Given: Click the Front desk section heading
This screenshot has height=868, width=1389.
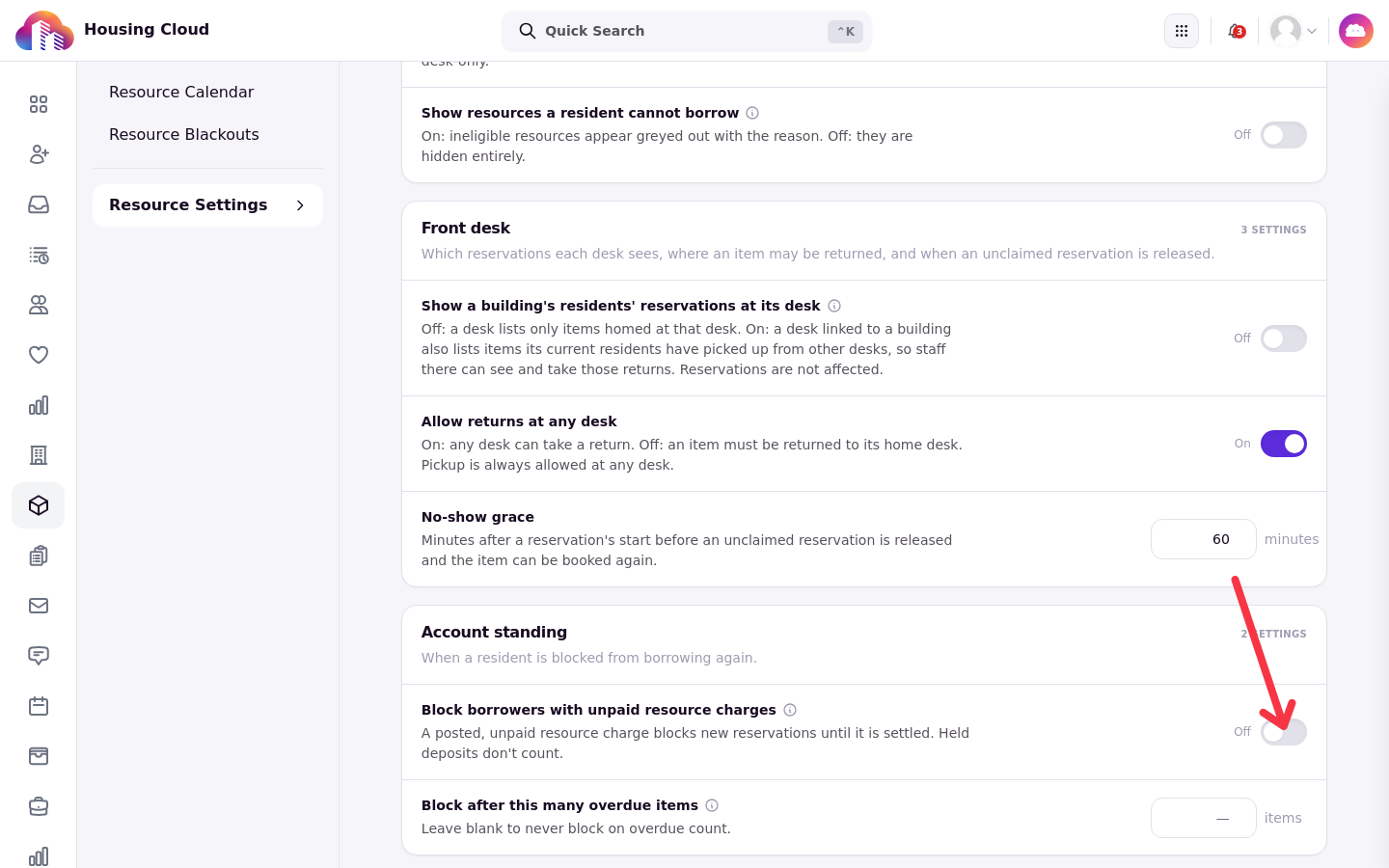Looking at the screenshot, I should click(x=466, y=228).
